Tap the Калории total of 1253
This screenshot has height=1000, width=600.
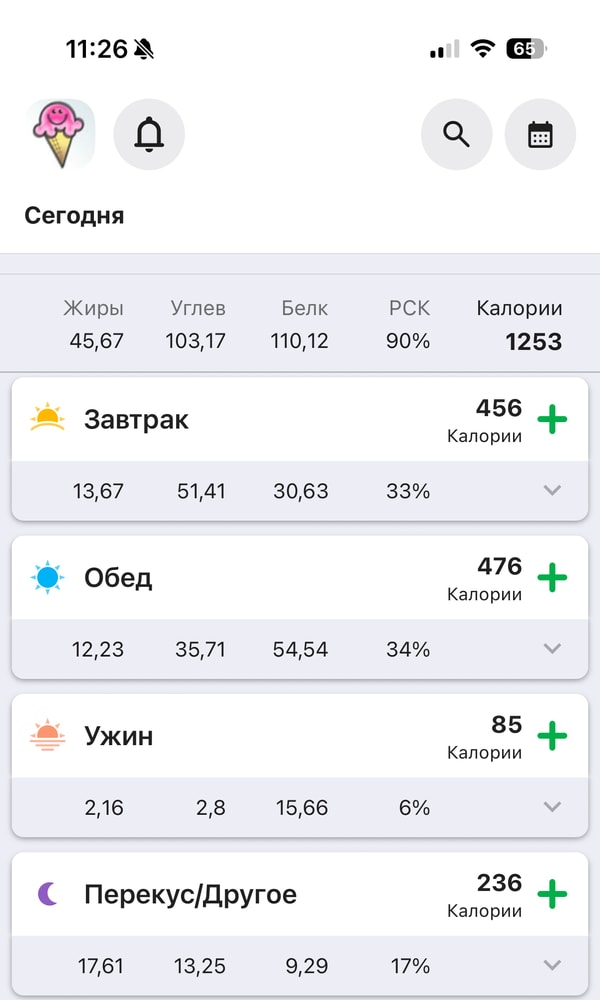click(532, 341)
